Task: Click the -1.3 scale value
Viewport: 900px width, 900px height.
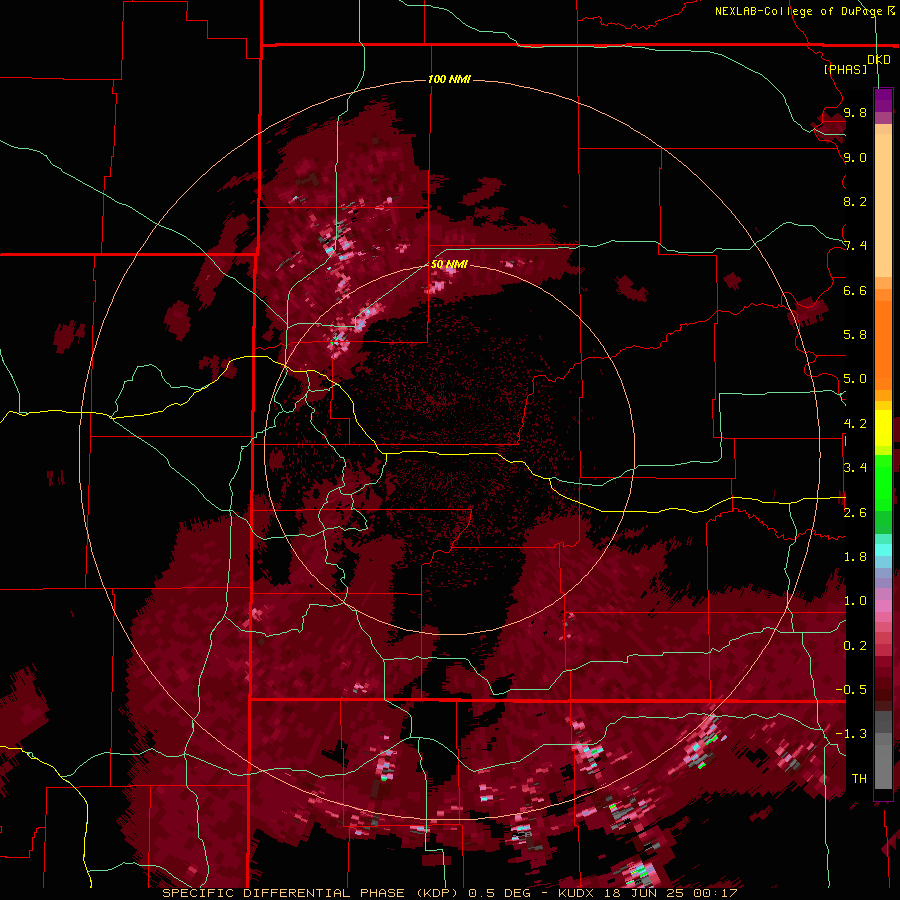Action: pos(851,734)
